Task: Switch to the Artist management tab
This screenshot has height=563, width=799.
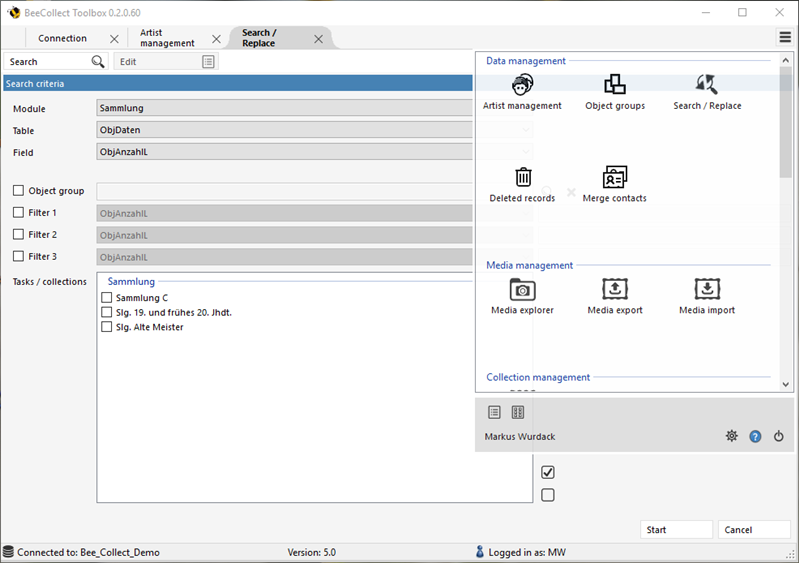Action: coord(167,38)
